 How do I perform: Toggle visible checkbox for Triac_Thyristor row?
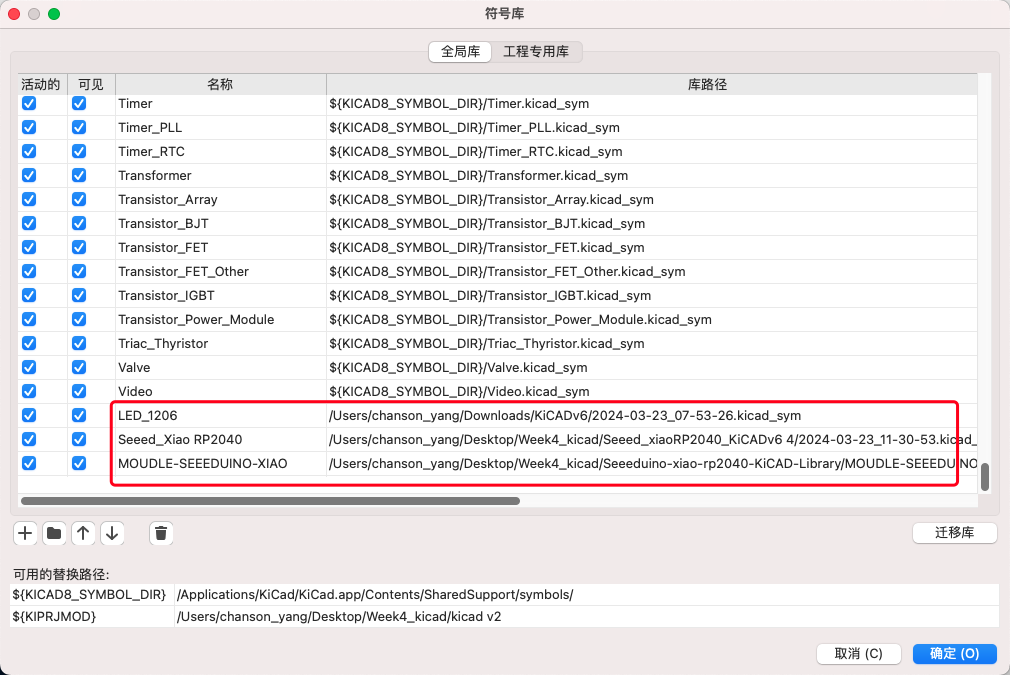tap(79, 343)
